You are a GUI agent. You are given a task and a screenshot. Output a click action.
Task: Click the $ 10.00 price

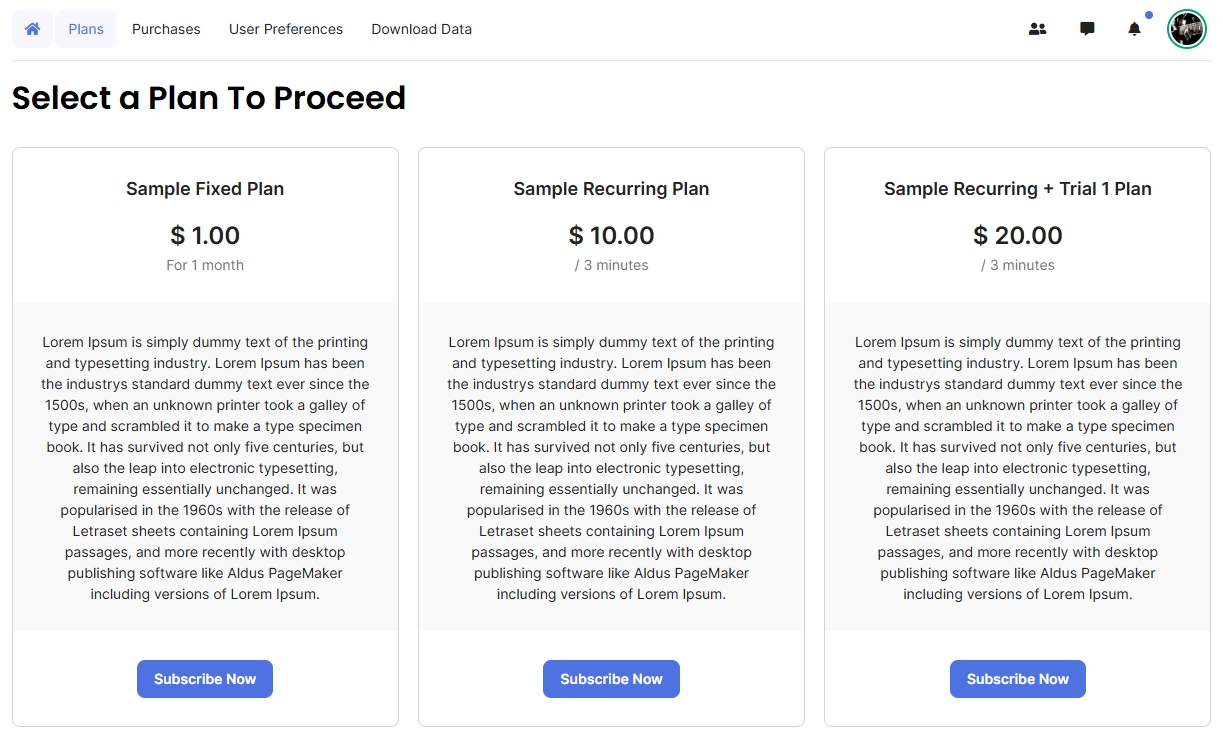coord(611,236)
